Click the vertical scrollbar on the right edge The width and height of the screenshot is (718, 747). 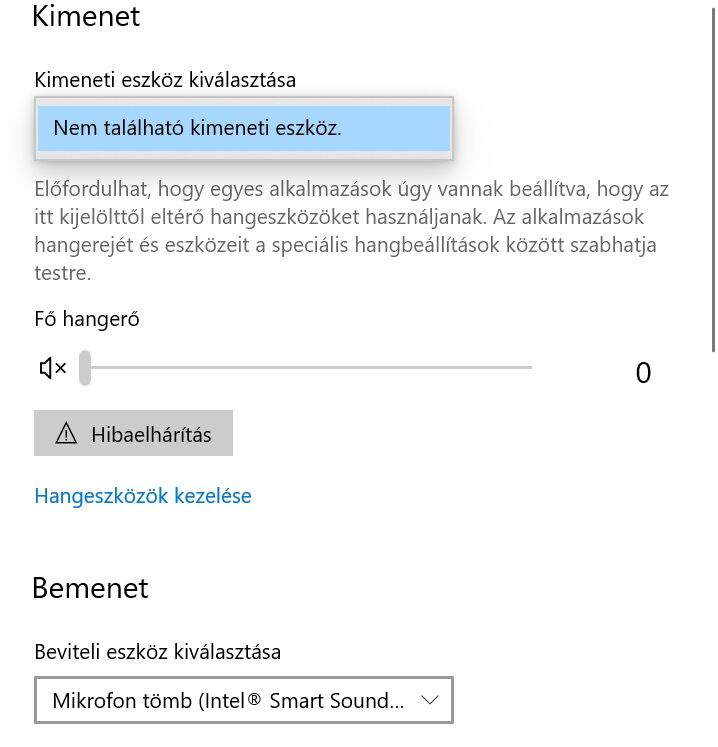713,181
